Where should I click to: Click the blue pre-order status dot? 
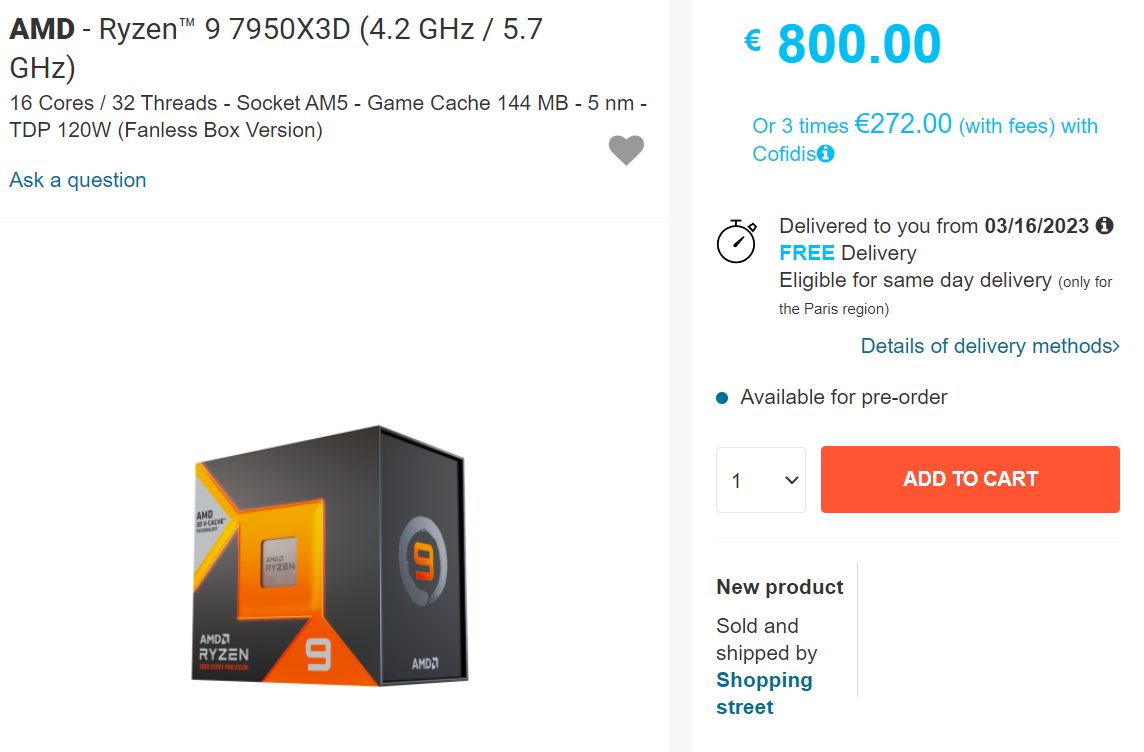pyautogui.click(x=722, y=396)
